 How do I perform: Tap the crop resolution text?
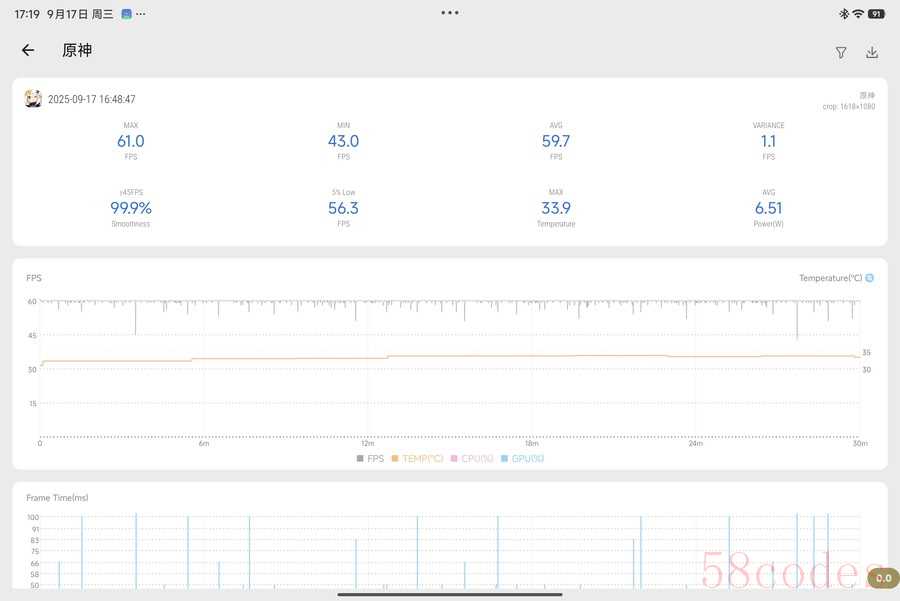click(x=848, y=107)
